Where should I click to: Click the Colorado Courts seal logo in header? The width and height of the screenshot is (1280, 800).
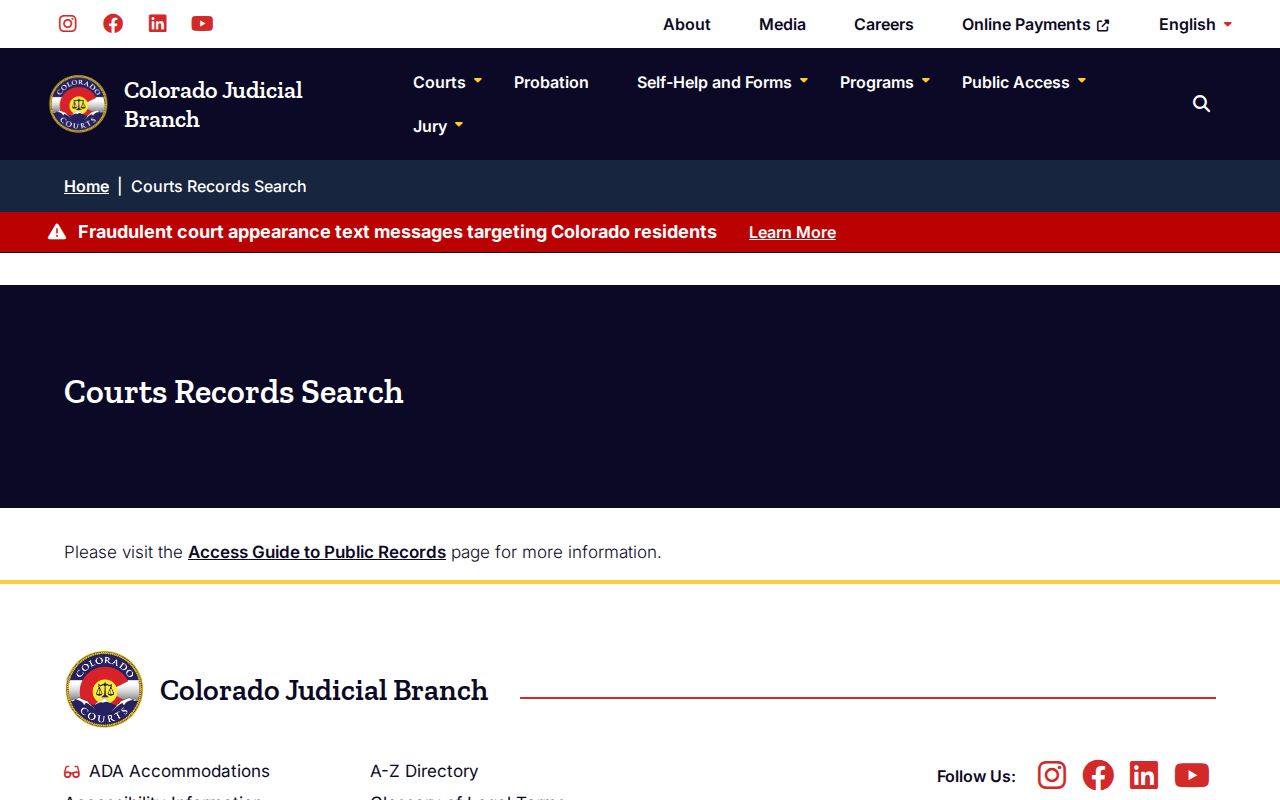pos(78,104)
